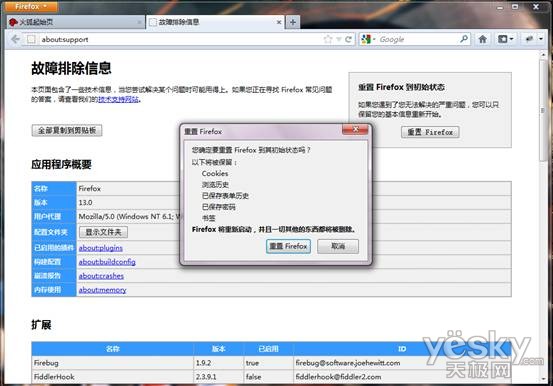Switch to the 火狐起始页 tab

click(75, 22)
